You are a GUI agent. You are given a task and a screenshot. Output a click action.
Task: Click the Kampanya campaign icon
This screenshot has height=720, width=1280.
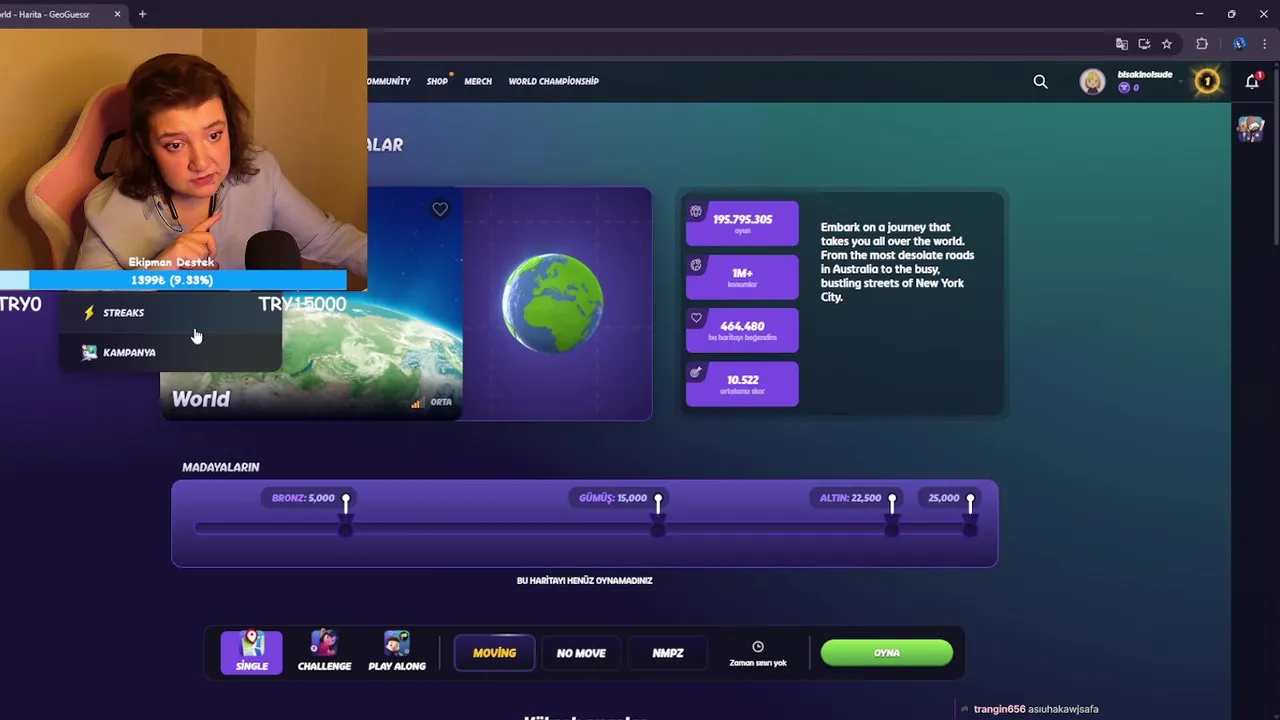[89, 352]
